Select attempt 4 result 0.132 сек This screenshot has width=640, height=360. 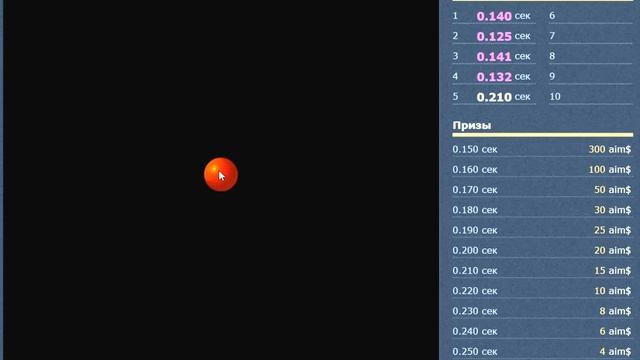(x=503, y=77)
